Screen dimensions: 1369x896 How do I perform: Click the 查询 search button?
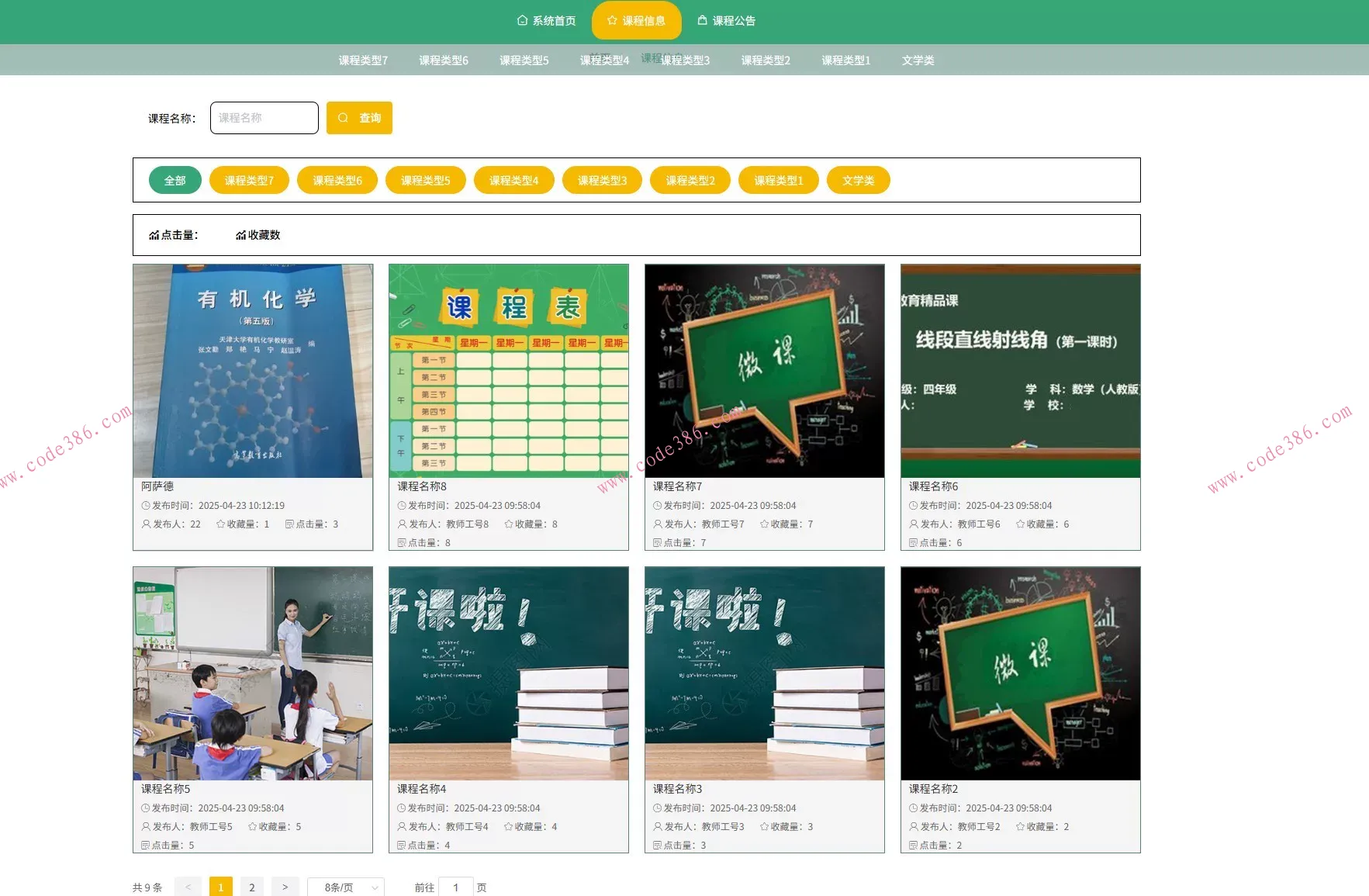359,118
